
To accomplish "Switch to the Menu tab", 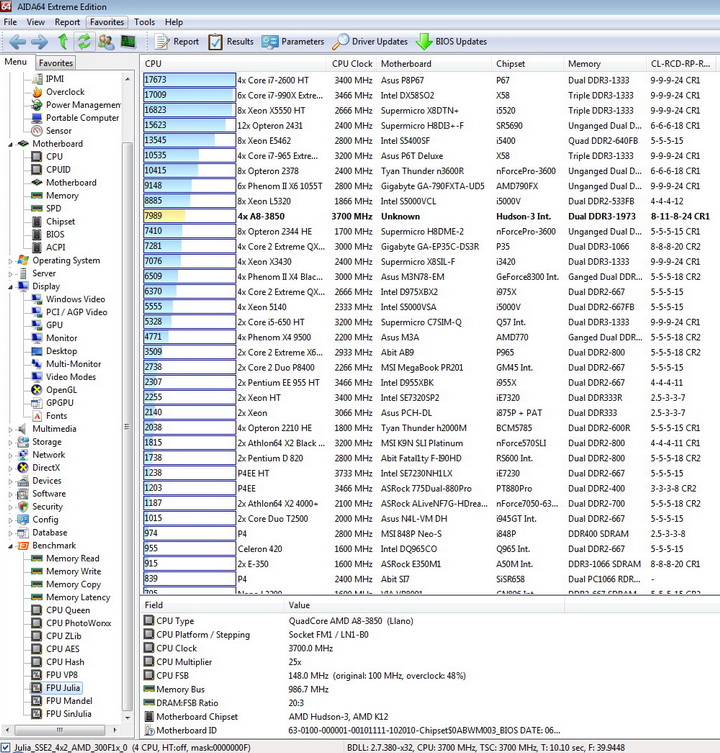I will 16,62.
